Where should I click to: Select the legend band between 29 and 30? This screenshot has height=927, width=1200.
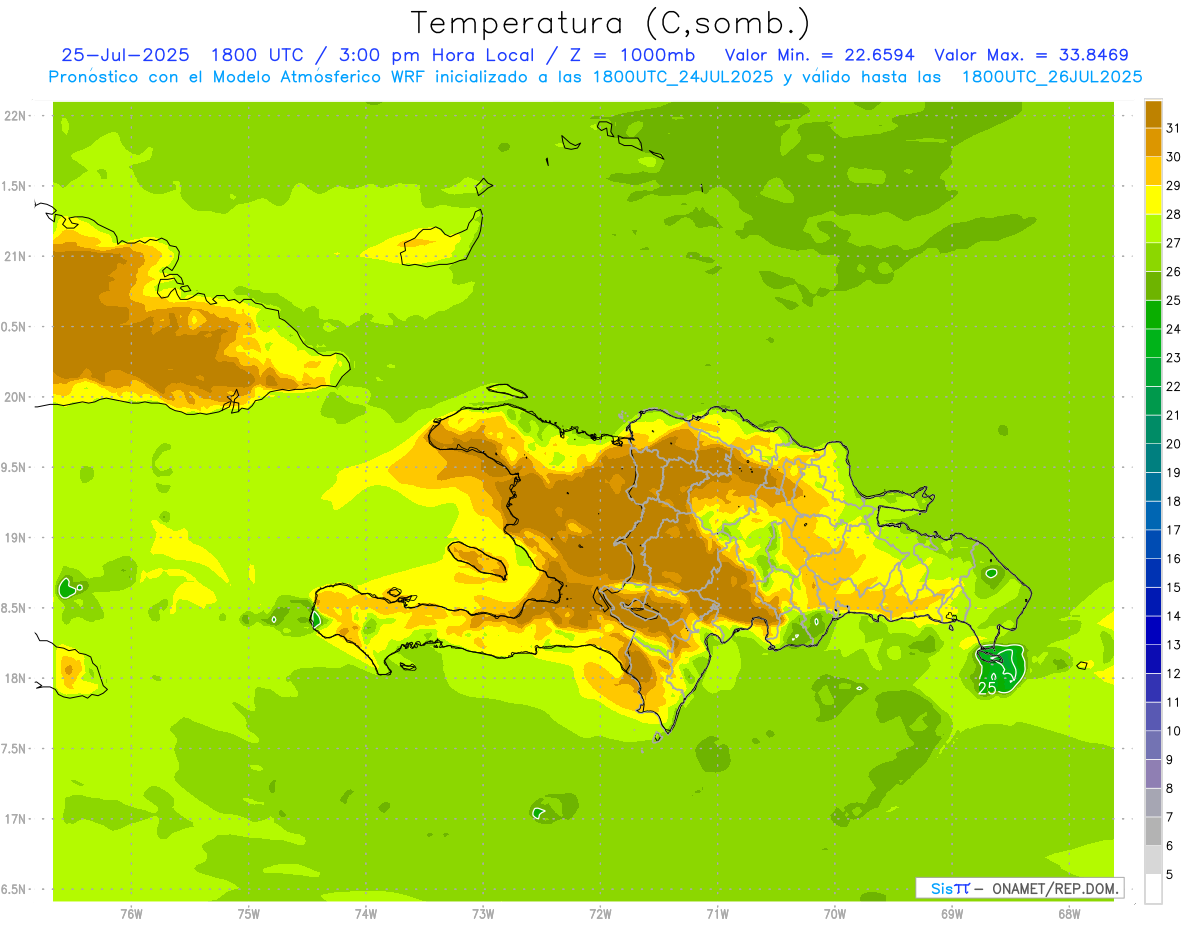coord(1153,171)
